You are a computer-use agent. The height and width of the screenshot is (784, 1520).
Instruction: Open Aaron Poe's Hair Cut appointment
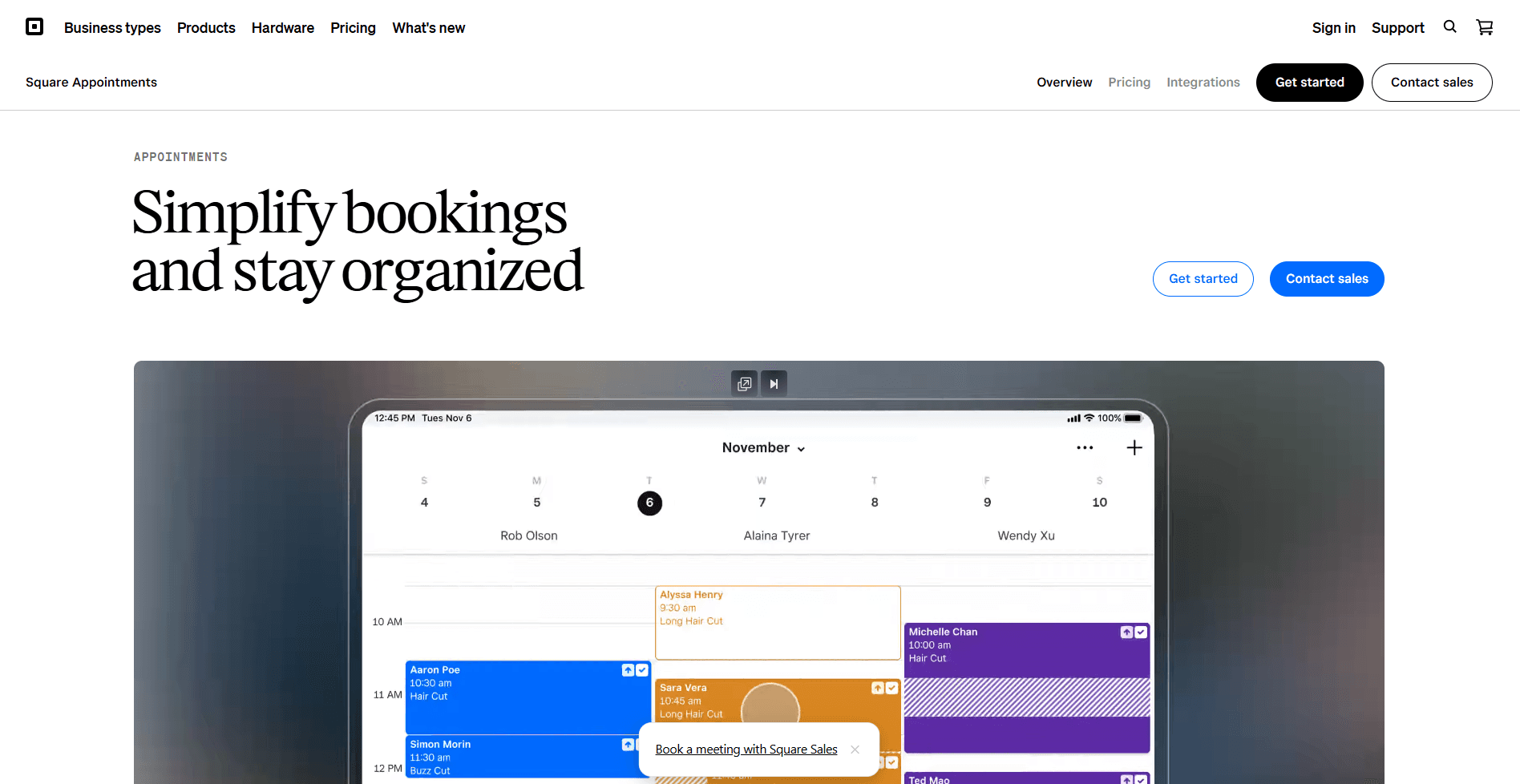click(528, 697)
